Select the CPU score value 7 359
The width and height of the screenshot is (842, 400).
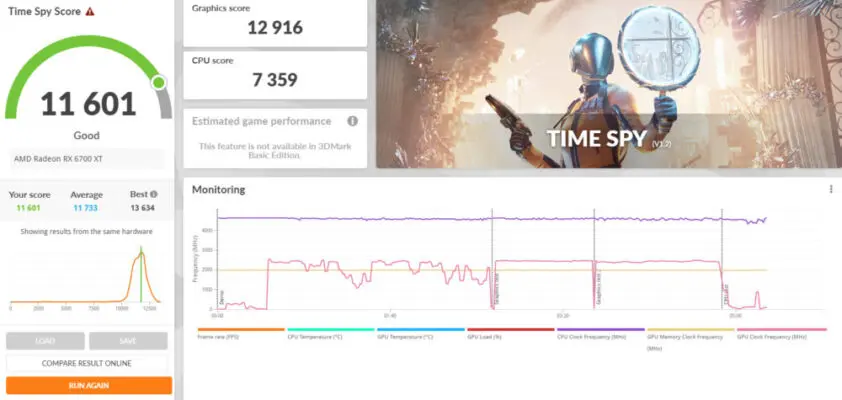275,80
